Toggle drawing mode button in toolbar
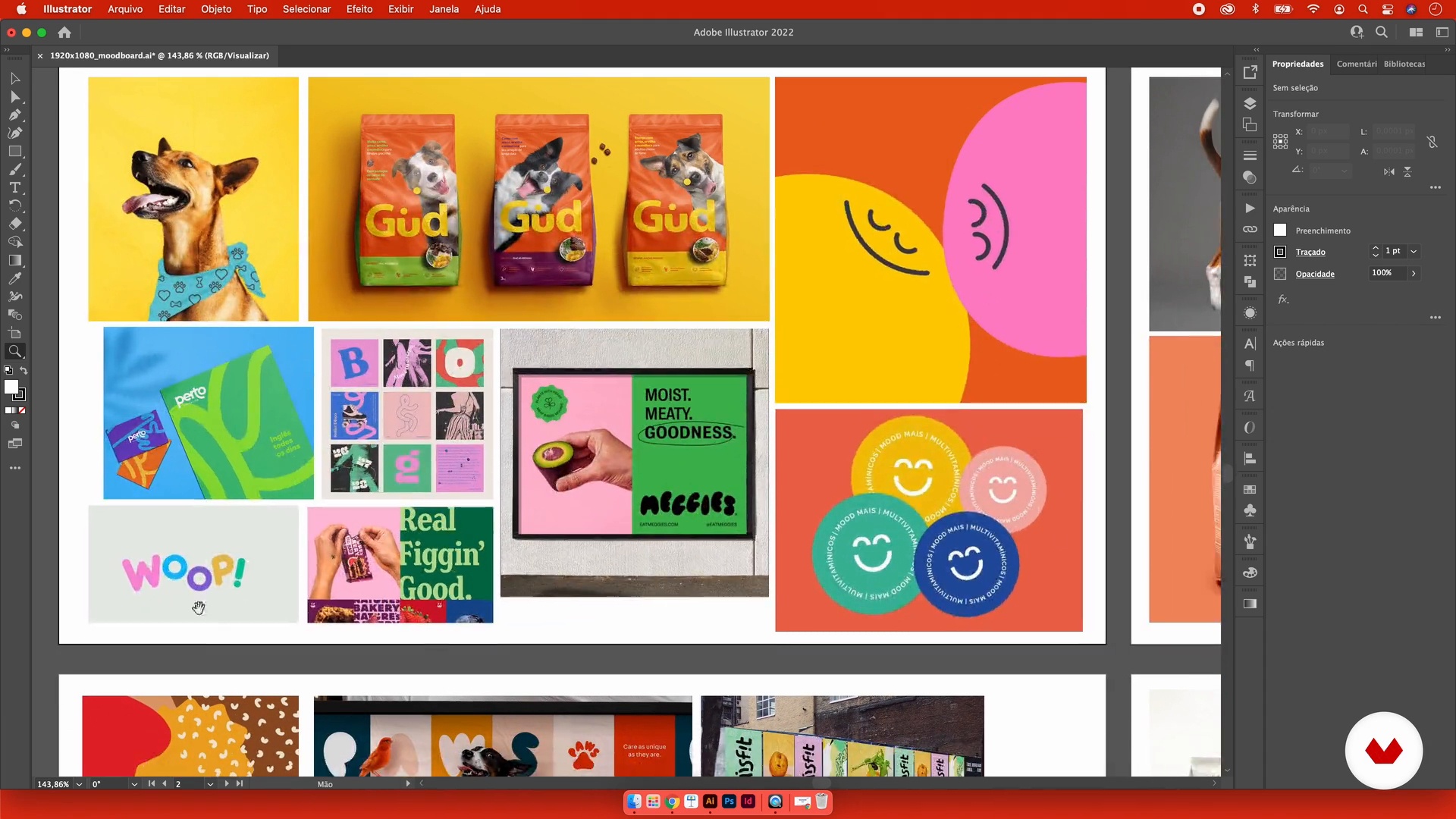1456x819 pixels. [x=14, y=425]
